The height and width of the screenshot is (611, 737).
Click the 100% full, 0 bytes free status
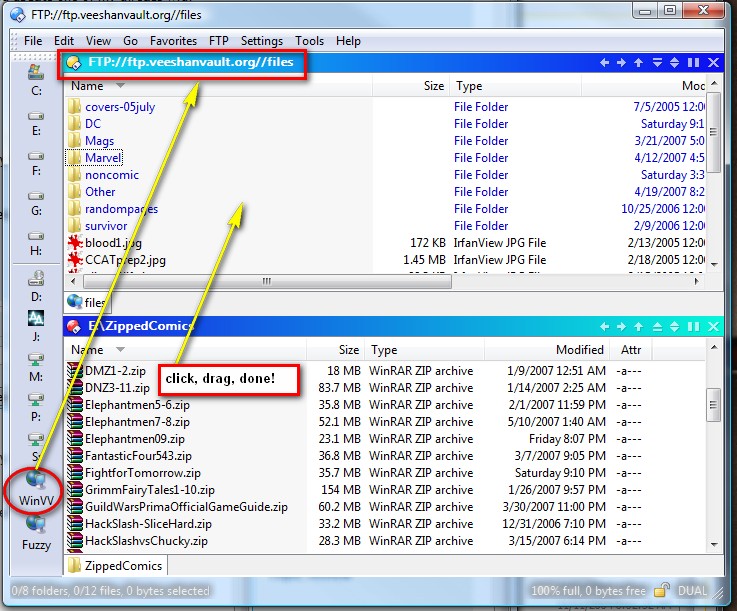[x=588, y=591]
